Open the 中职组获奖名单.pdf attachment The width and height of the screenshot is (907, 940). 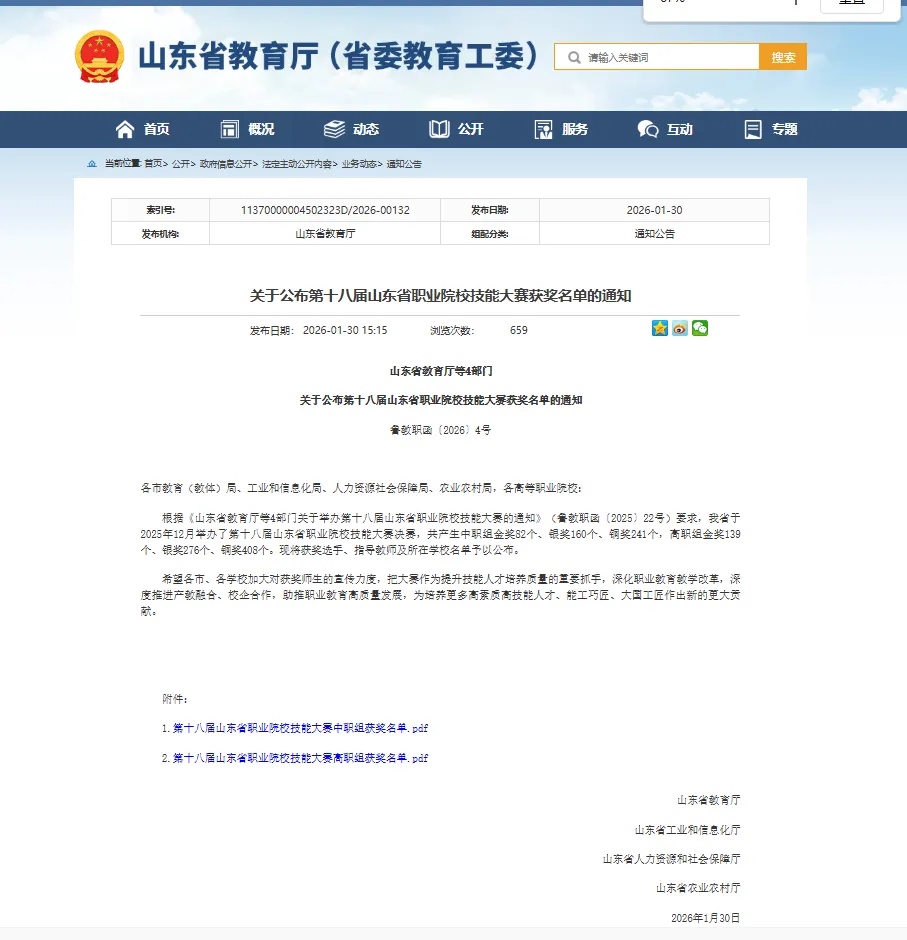pyautogui.click(x=300, y=728)
